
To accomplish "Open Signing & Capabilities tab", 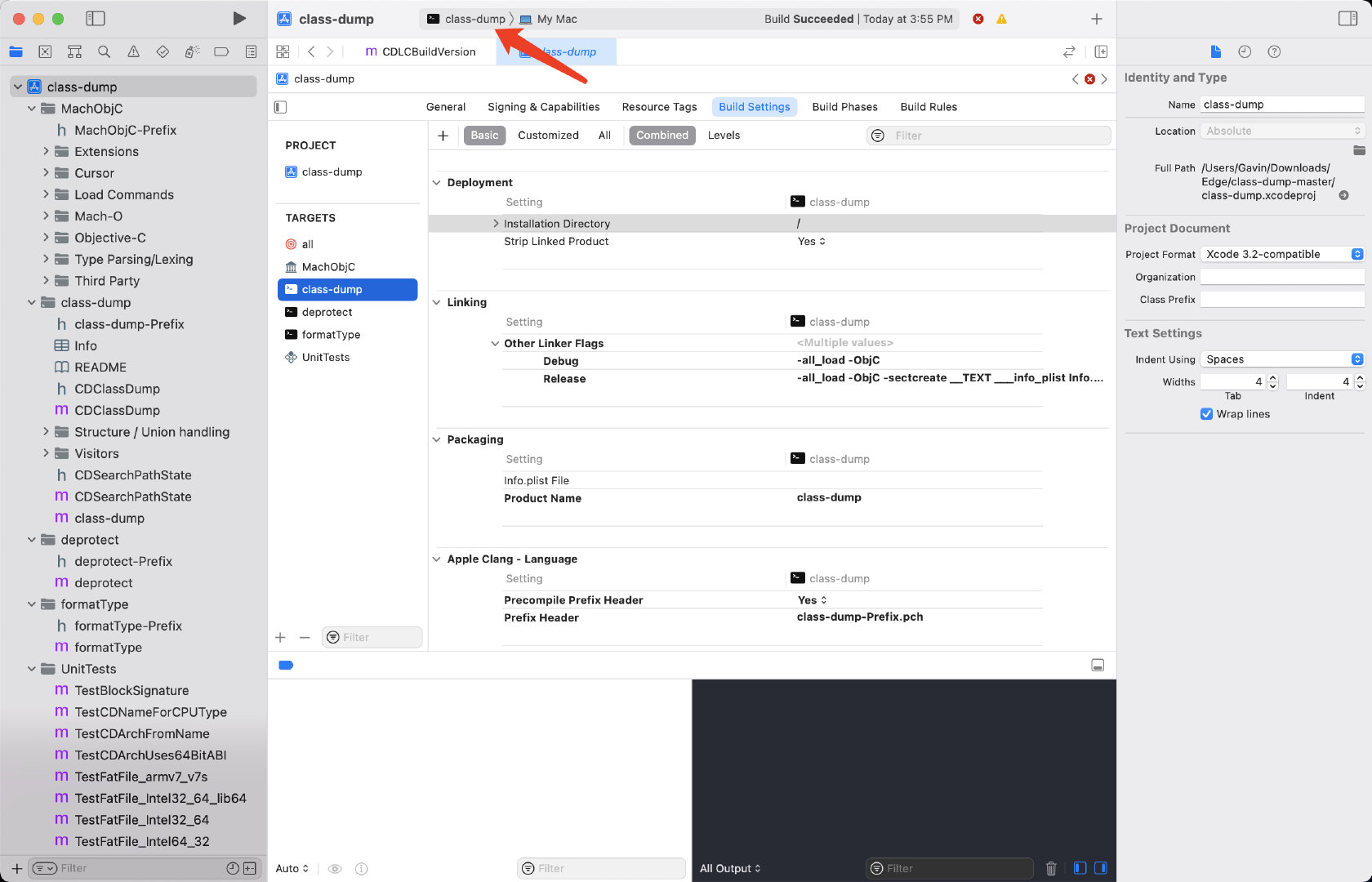I will [x=544, y=107].
